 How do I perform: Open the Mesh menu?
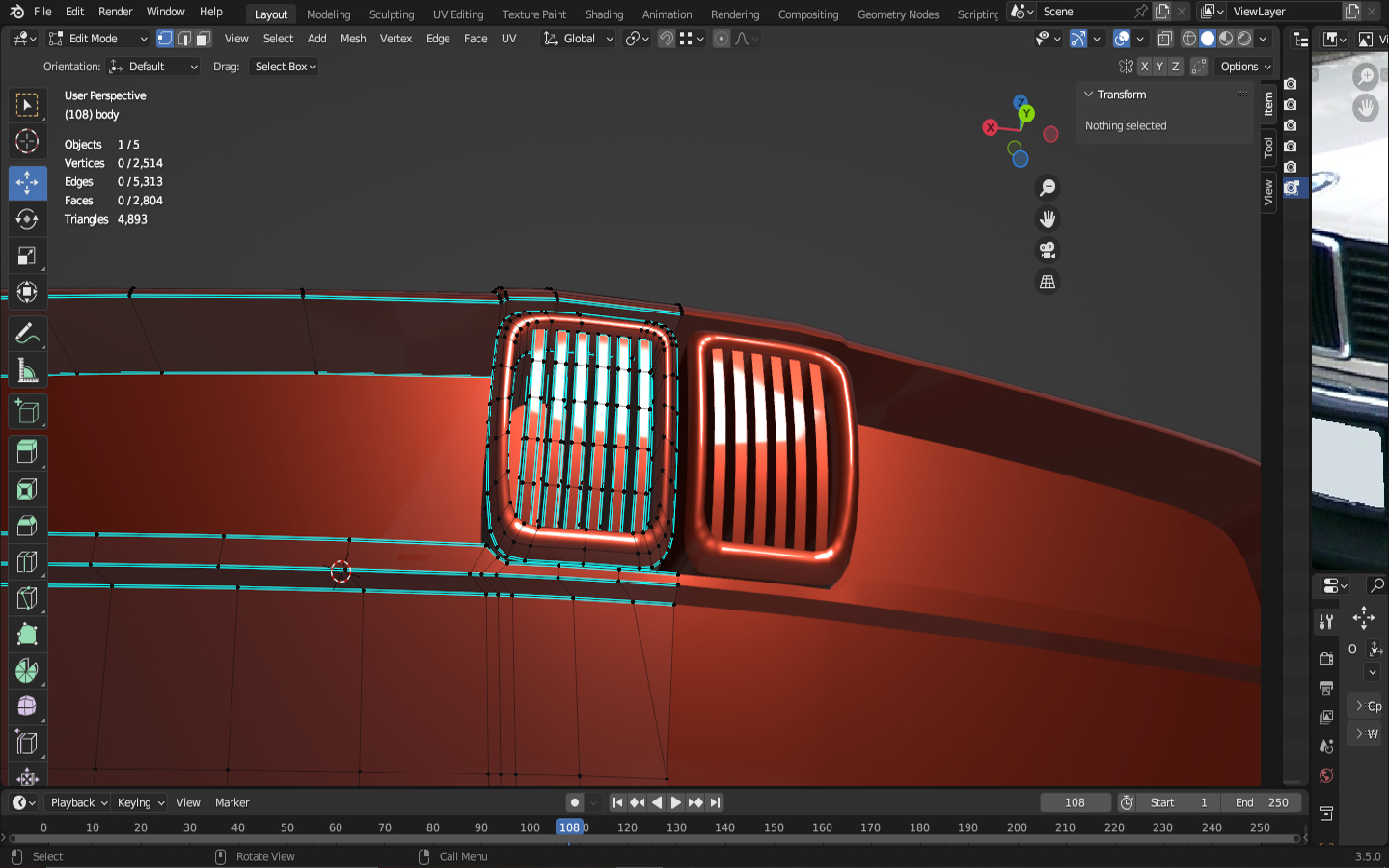coord(353,39)
